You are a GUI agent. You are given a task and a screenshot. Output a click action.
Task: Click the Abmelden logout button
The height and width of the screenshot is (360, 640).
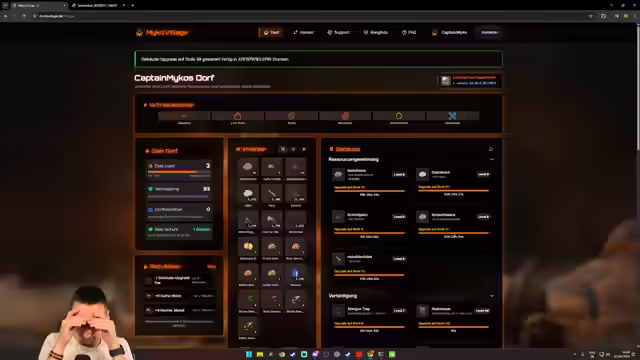tap(489, 32)
